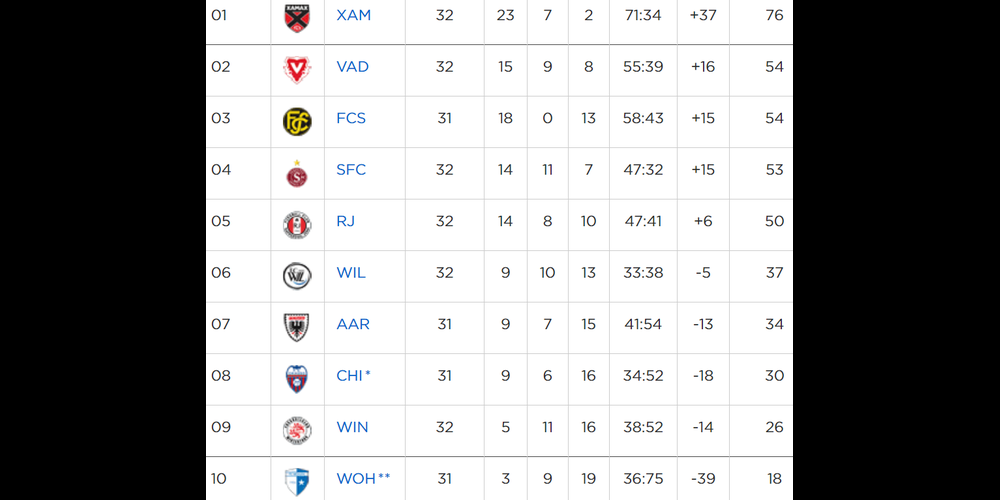Viewport: 1000px width, 500px height.
Task: Open the XAM team link
Action: [x=353, y=15]
